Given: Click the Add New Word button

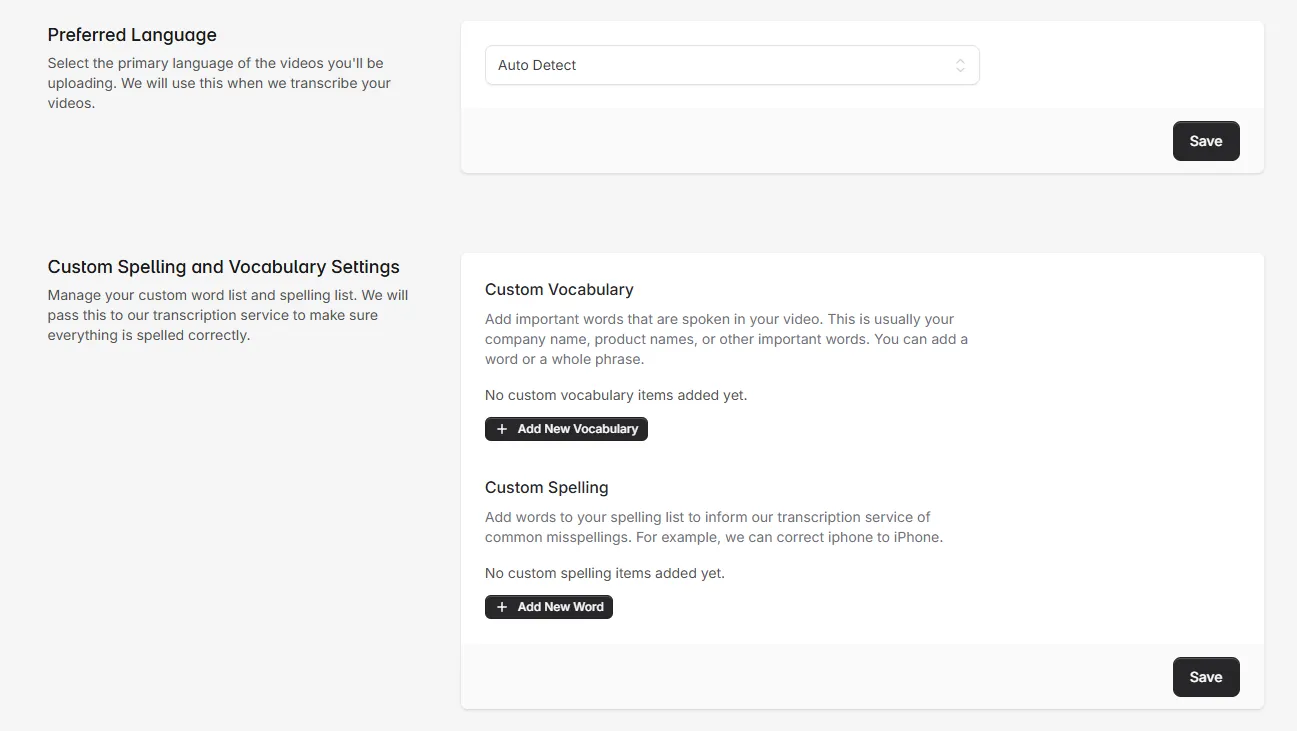Looking at the screenshot, I should click(x=549, y=607).
